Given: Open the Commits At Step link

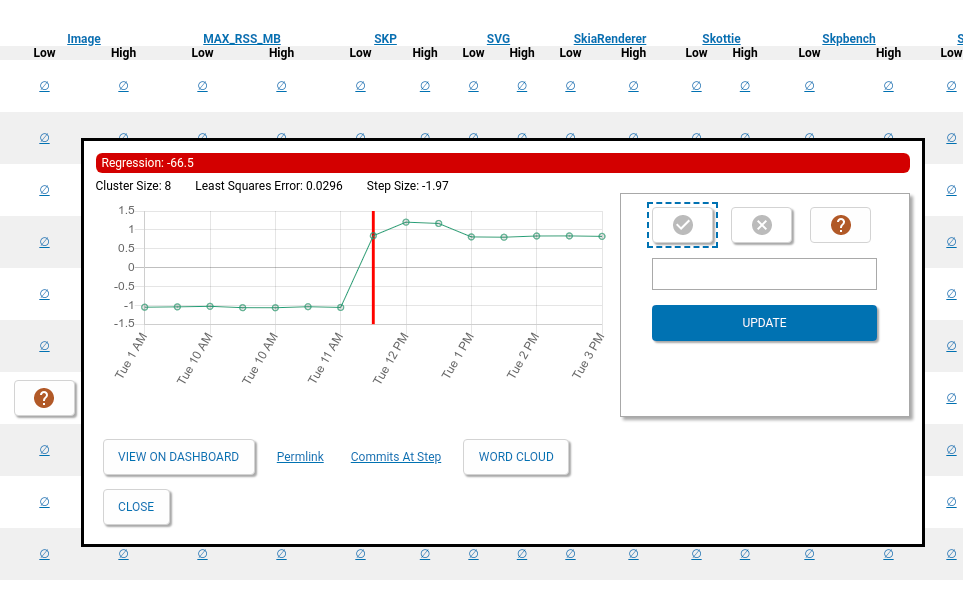Looking at the screenshot, I should (395, 457).
